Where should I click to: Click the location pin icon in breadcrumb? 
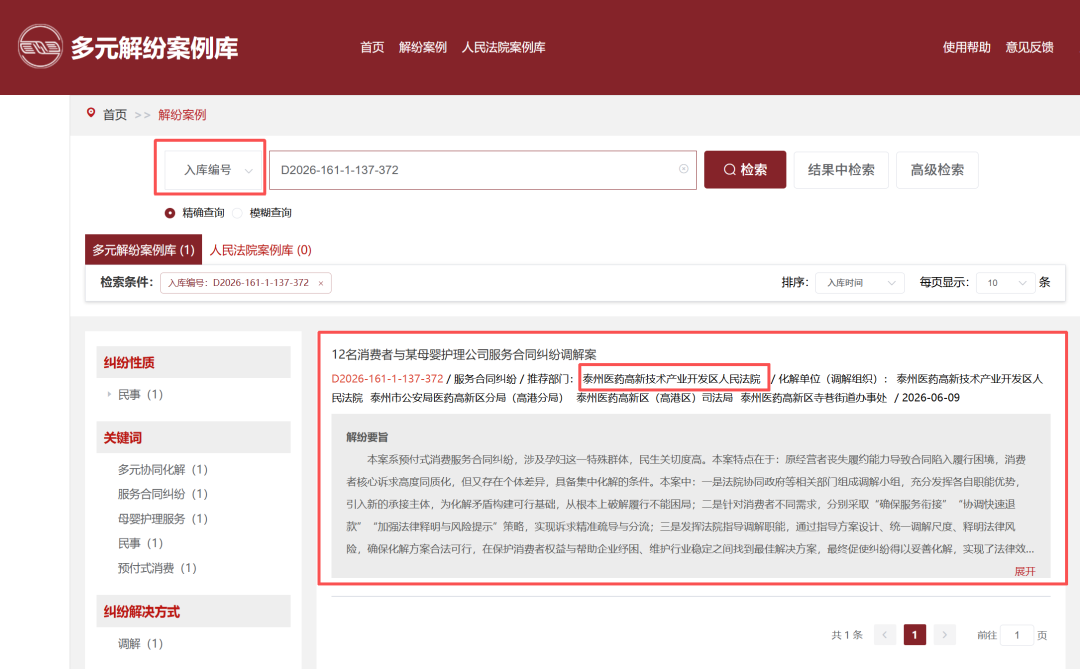click(x=91, y=113)
